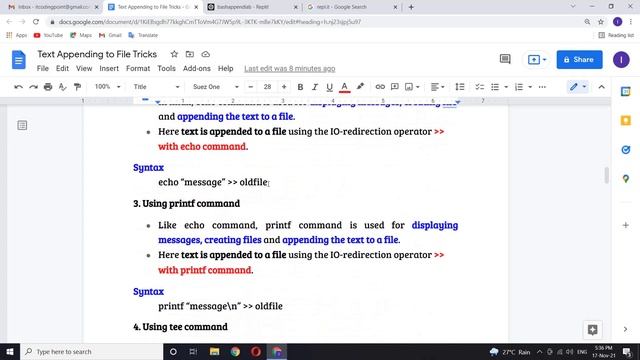Click the Present to a meeting button

point(537,60)
